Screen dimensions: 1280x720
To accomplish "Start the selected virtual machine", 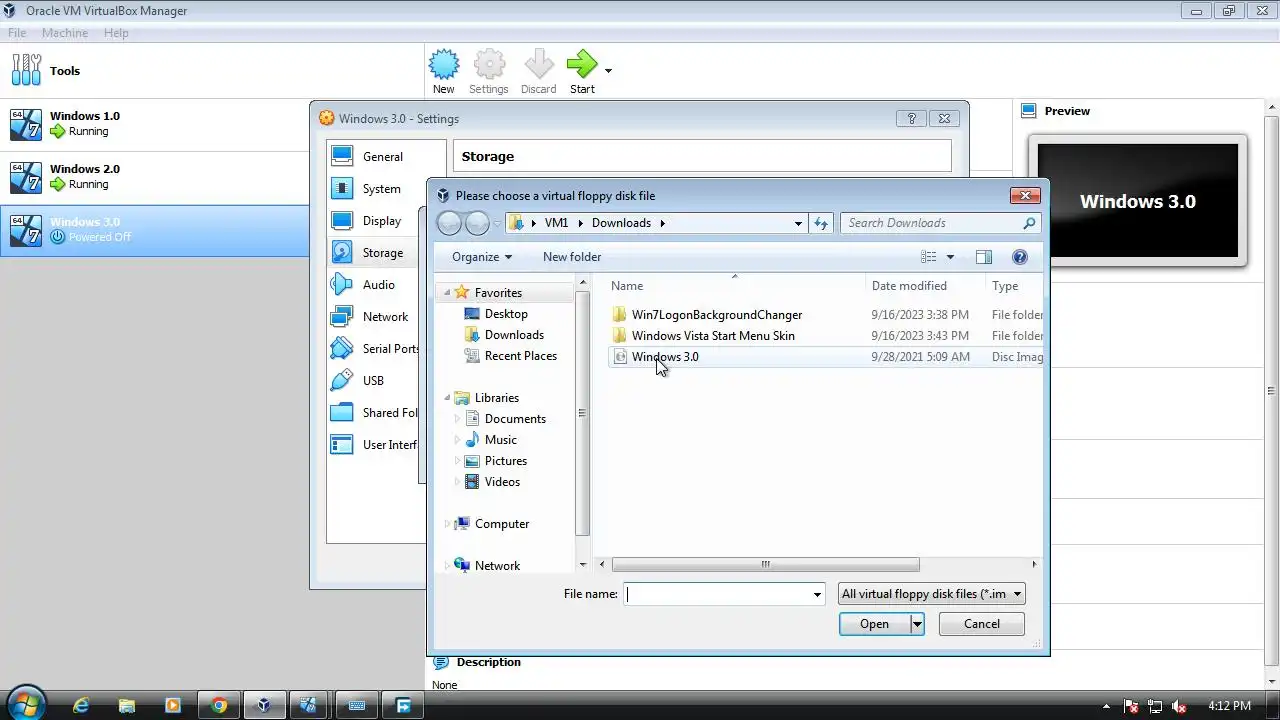I will [582, 71].
